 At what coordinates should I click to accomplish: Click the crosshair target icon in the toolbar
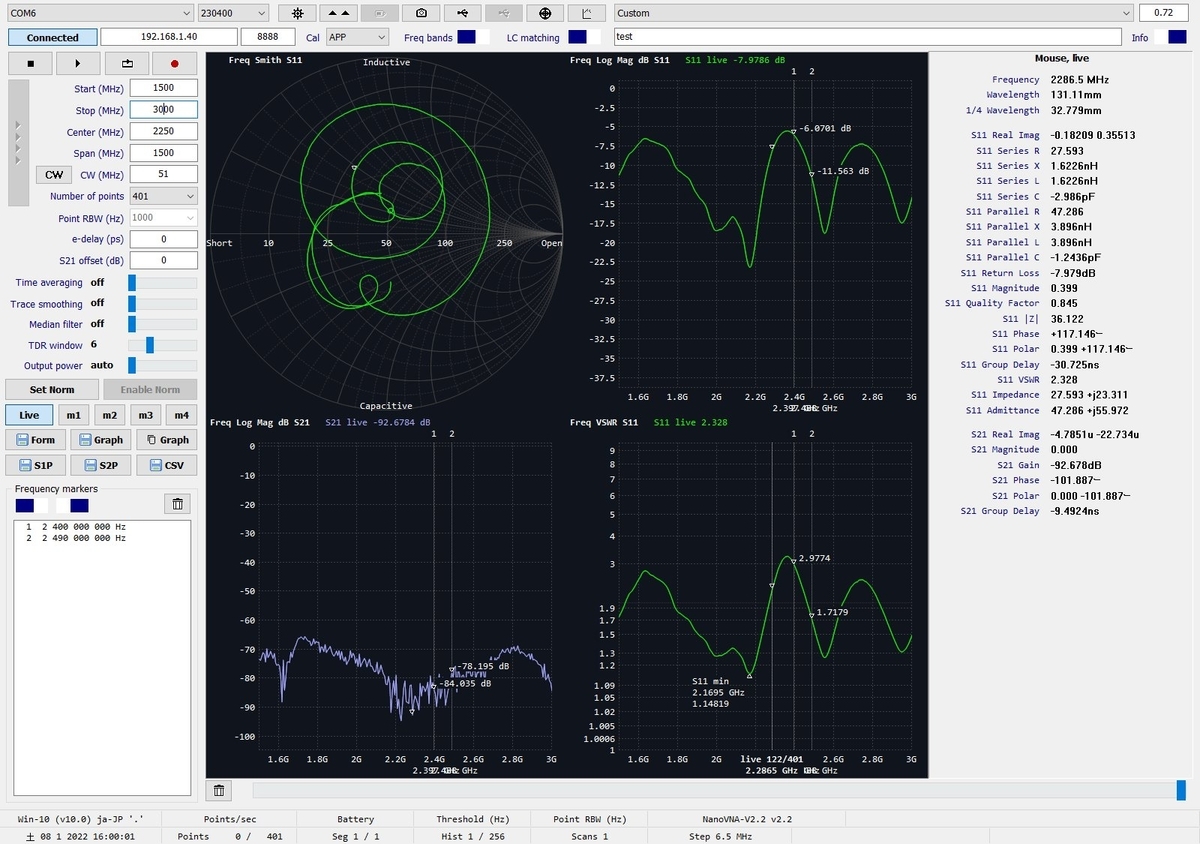pyautogui.click(x=544, y=13)
